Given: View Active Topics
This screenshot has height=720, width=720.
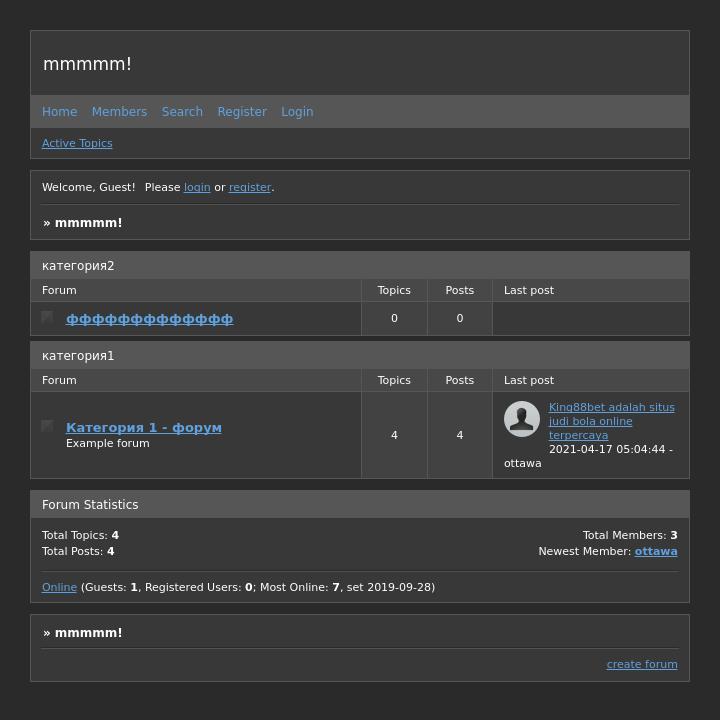Looking at the screenshot, I should (x=77, y=143).
